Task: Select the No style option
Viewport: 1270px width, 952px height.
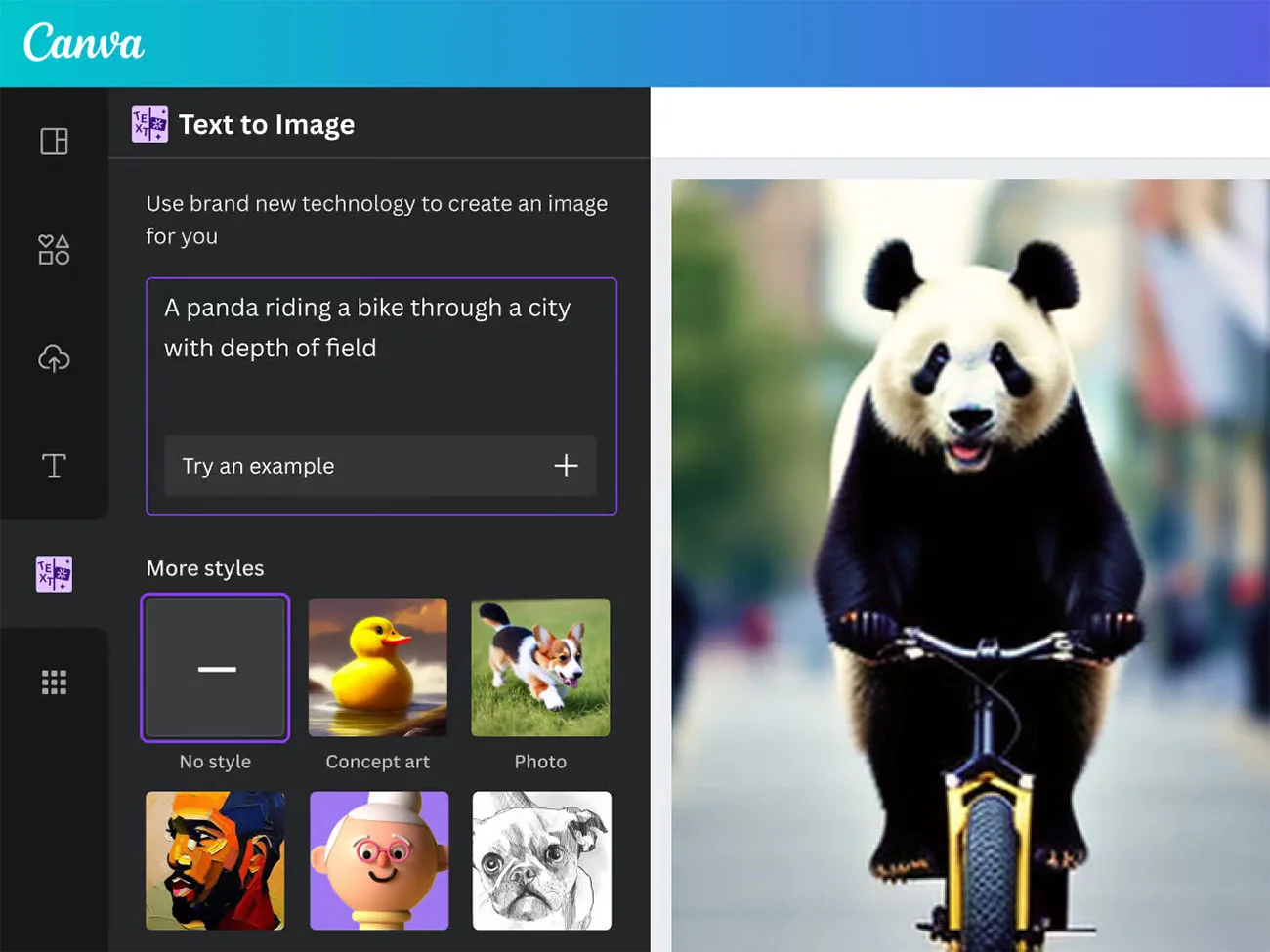Action: click(216, 668)
